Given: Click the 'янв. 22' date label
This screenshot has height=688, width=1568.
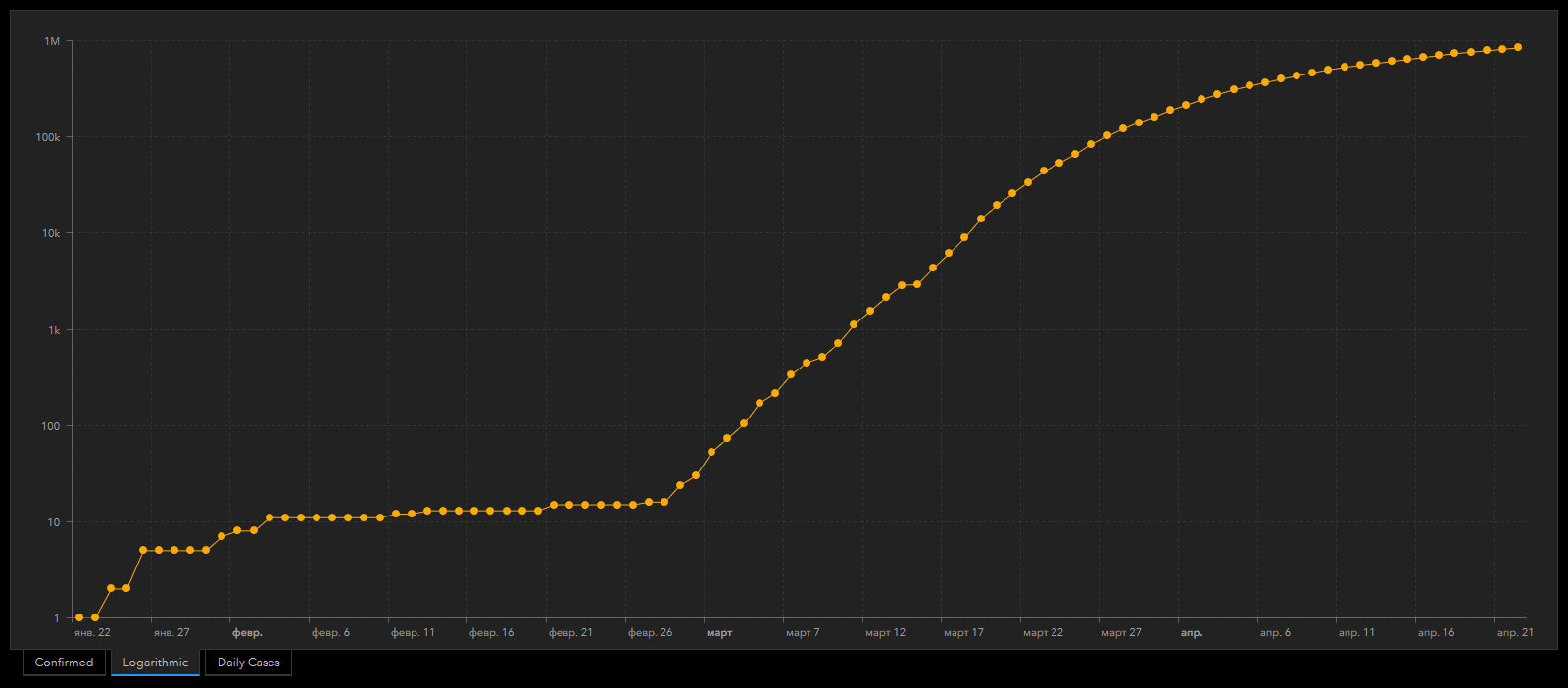Looking at the screenshot, I should pyautogui.click(x=92, y=633).
